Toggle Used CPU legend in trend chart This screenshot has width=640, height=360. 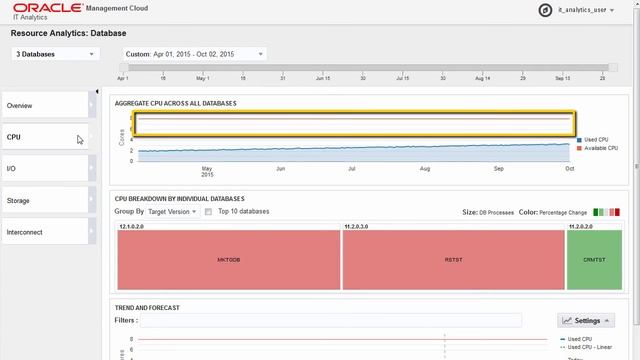[576, 339]
